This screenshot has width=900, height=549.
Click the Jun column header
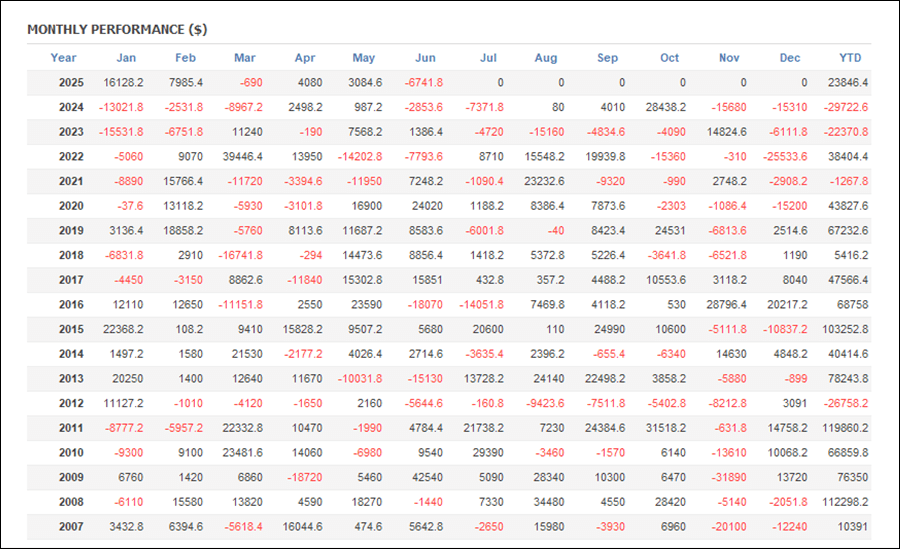pyautogui.click(x=425, y=57)
